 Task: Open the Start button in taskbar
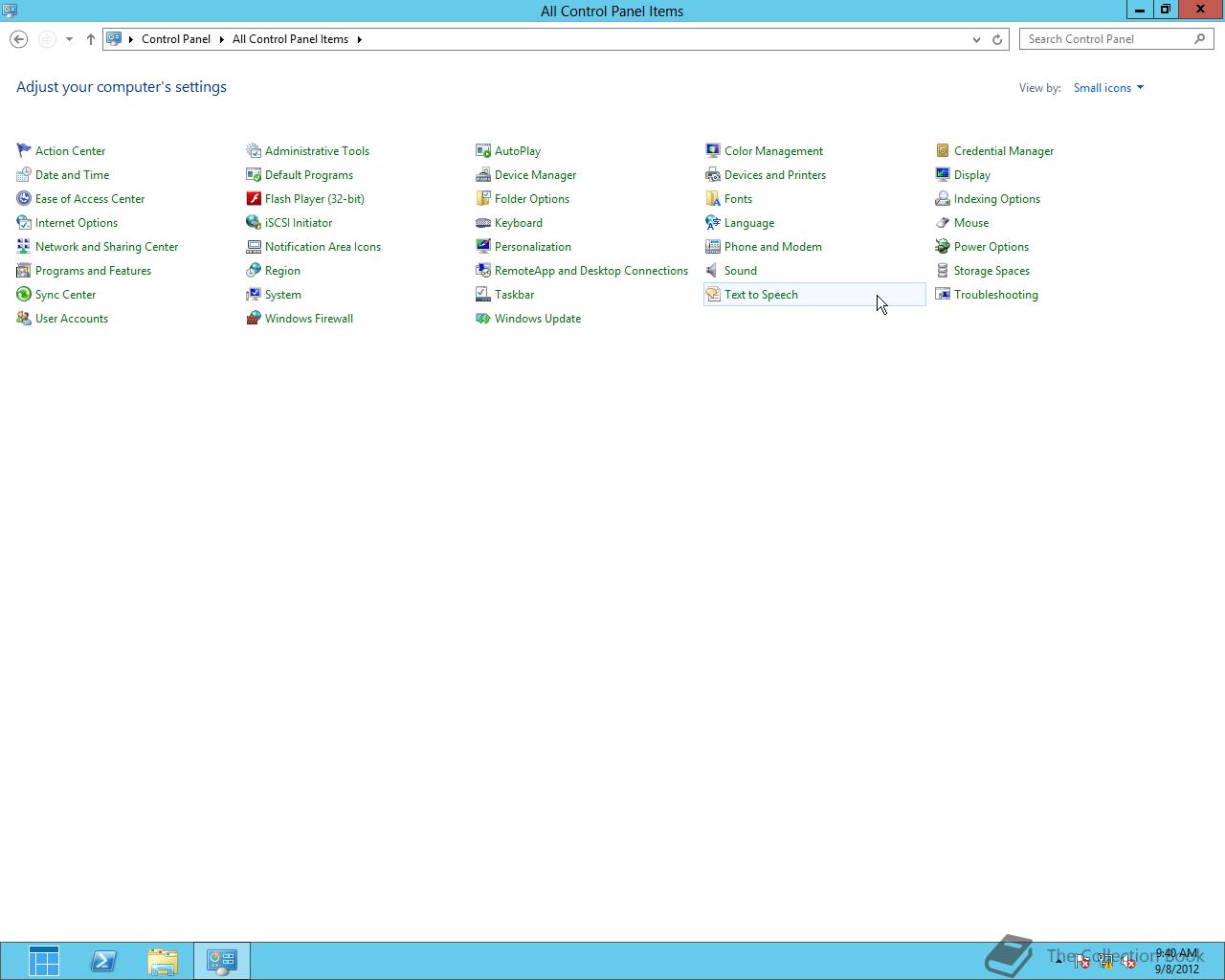(x=44, y=961)
